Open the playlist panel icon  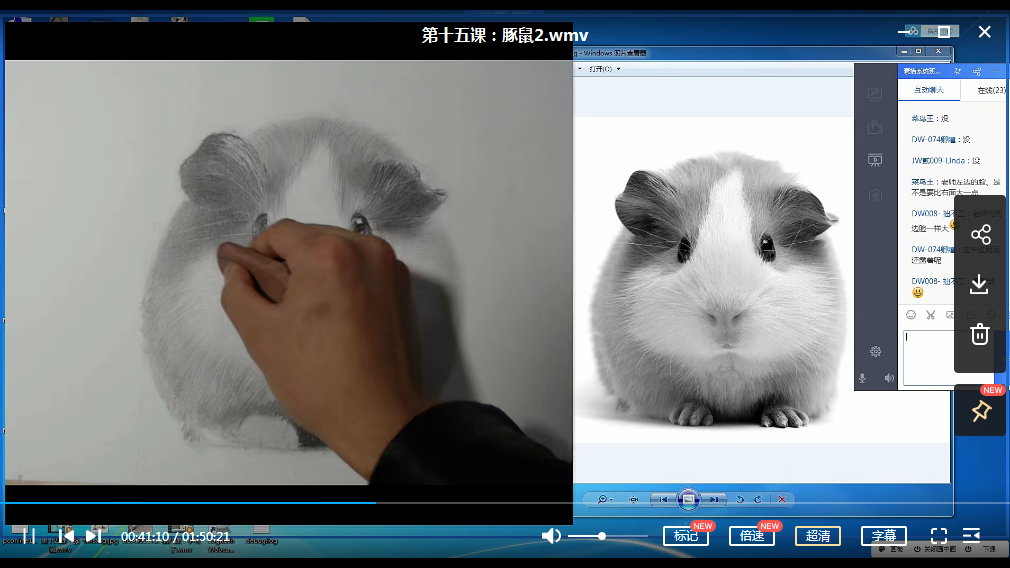pyautogui.click(x=971, y=536)
